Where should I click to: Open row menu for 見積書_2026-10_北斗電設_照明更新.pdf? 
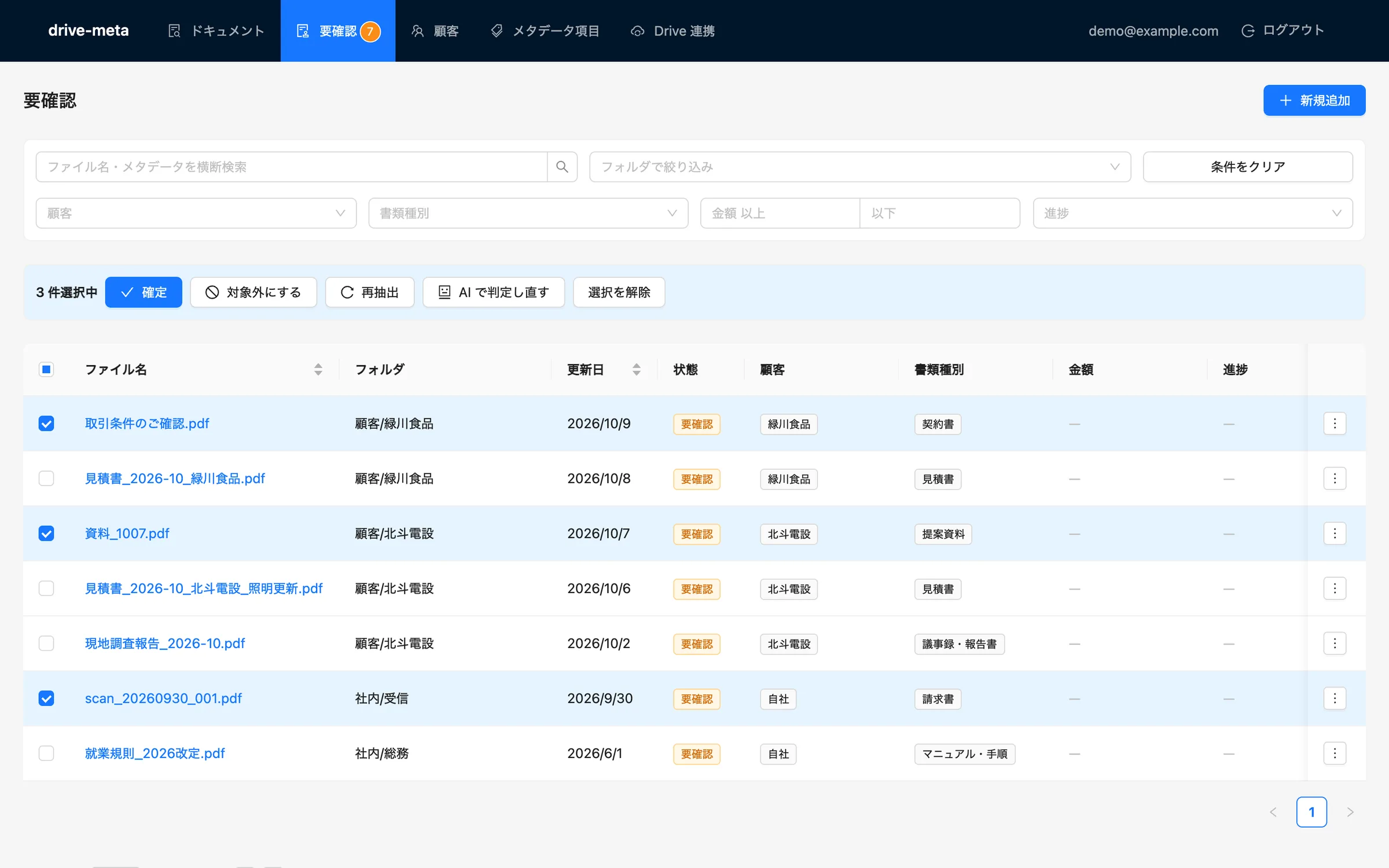(x=1335, y=589)
